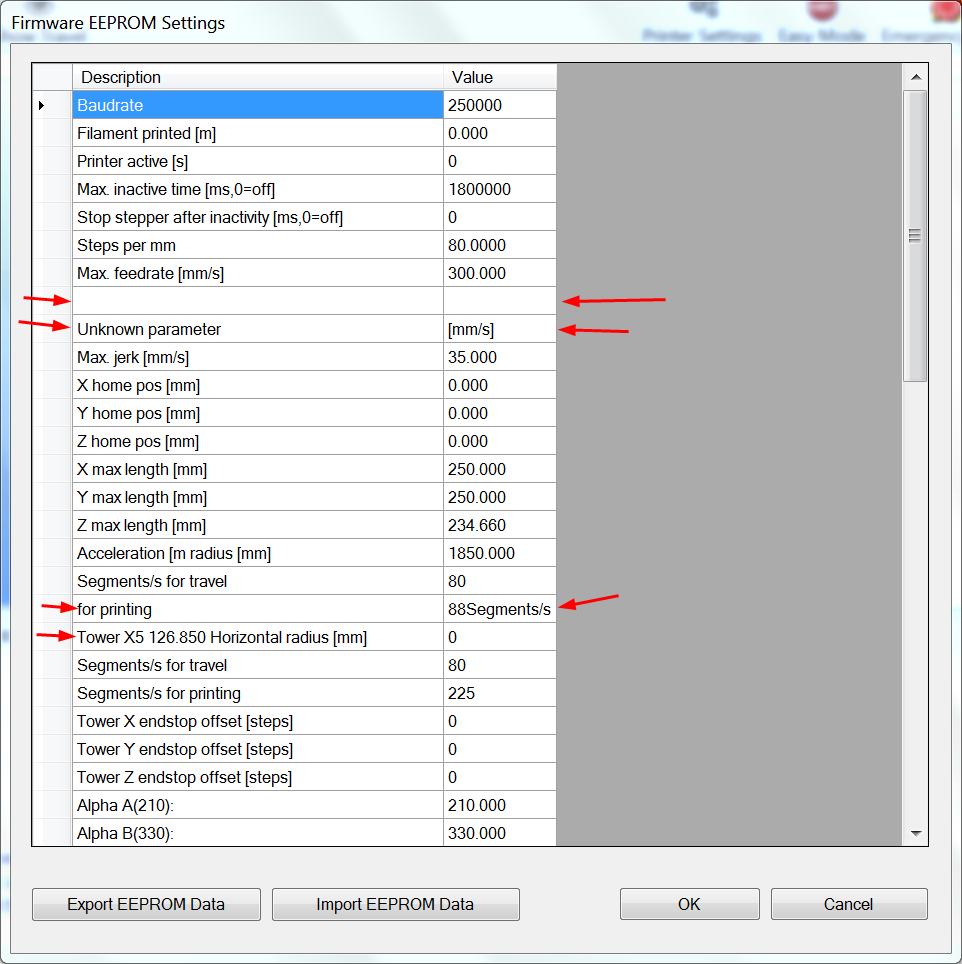Edit Max. feedrate value cell

coord(499,273)
